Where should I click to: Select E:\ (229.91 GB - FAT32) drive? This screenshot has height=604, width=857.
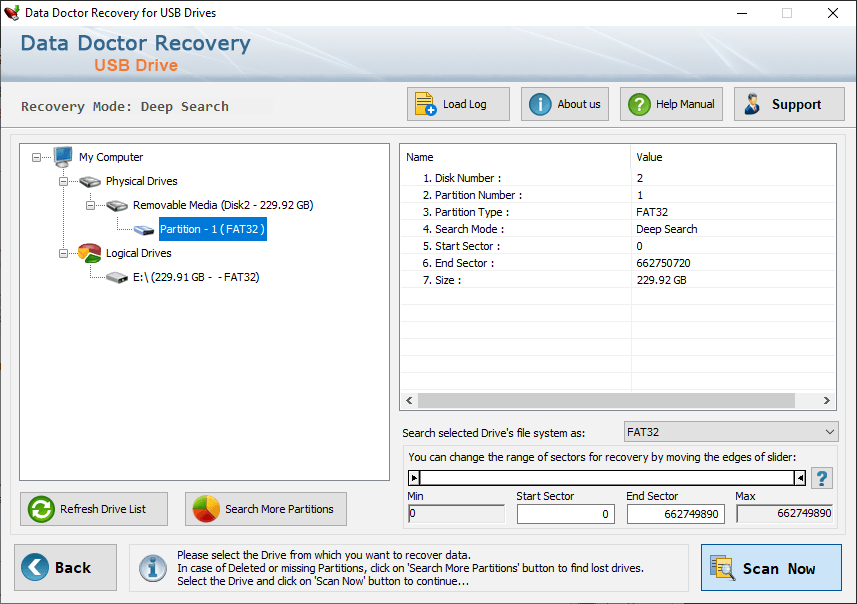pyautogui.click(x=196, y=277)
